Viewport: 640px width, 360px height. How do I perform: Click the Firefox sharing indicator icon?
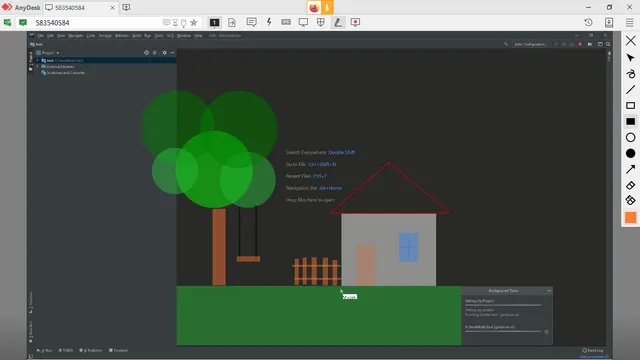point(314,7)
